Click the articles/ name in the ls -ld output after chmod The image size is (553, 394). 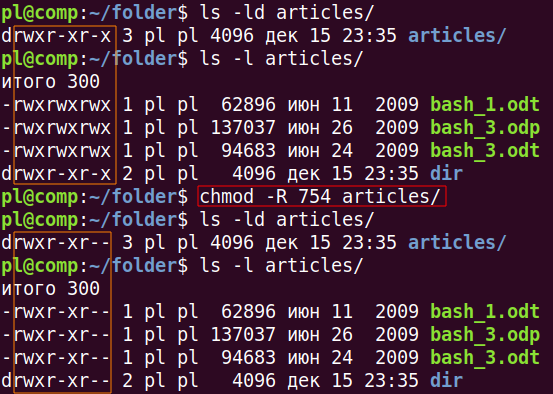pyautogui.click(x=457, y=242)
